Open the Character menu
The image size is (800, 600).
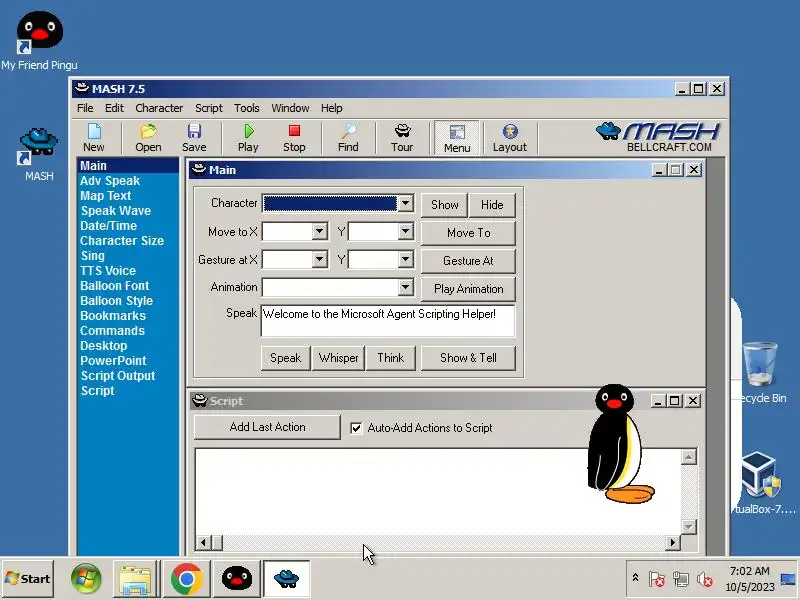click(x=159, y=108)
